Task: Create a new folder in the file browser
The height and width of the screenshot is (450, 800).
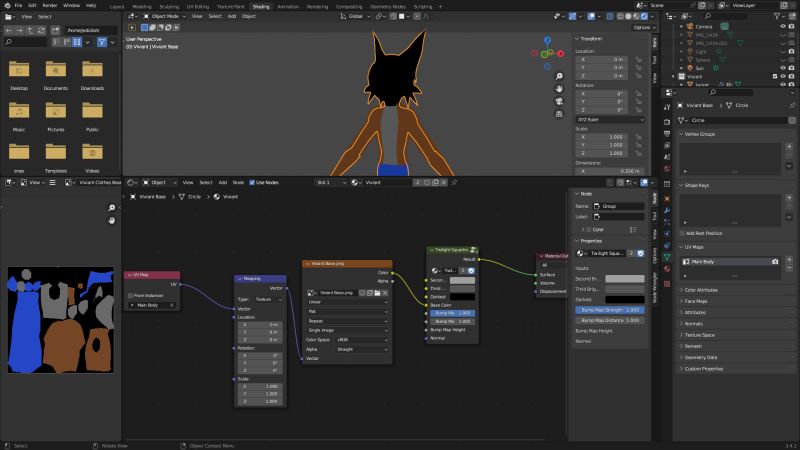Action: [55, 31]
